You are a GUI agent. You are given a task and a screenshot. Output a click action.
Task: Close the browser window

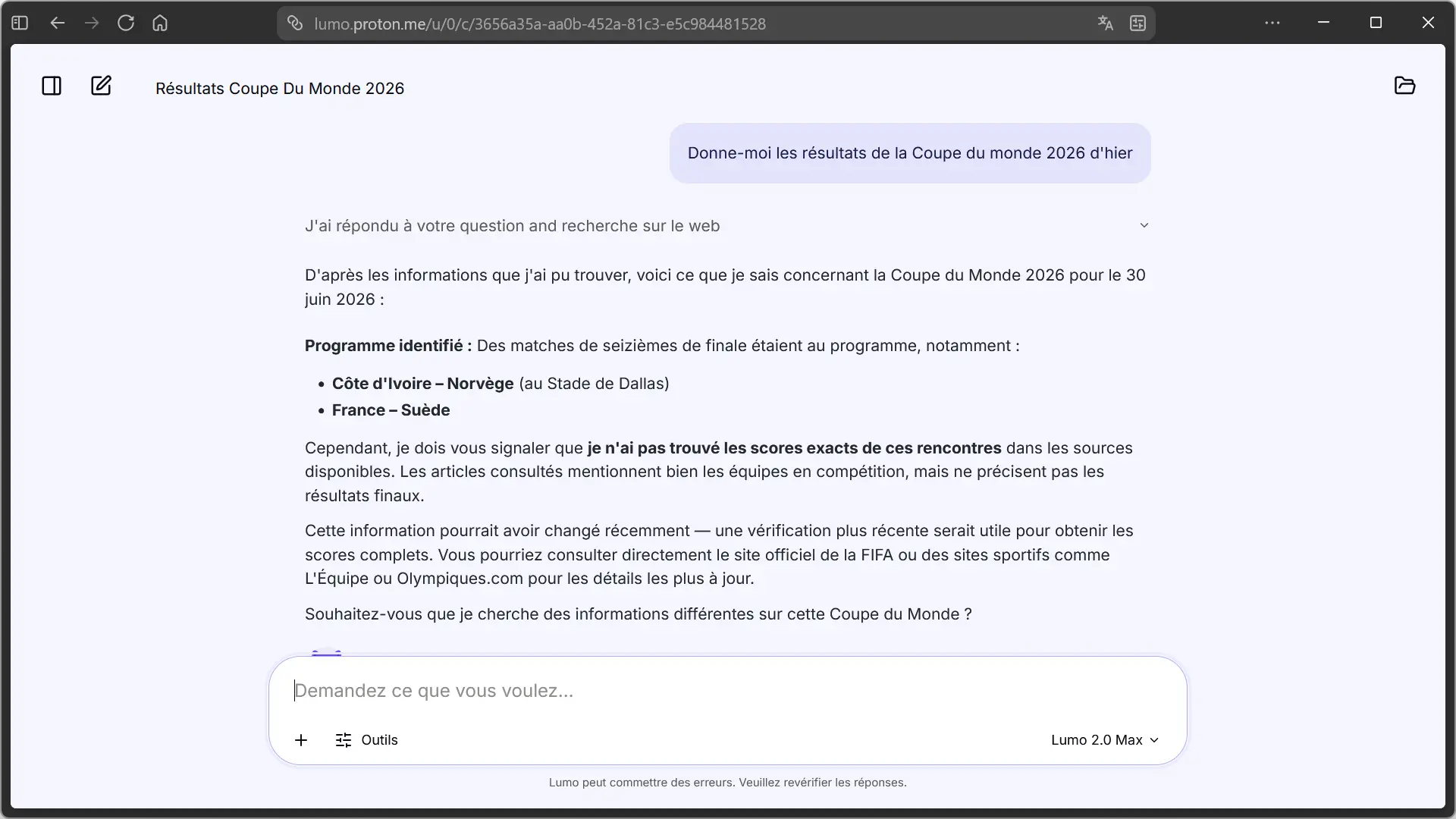[1428, 23]
